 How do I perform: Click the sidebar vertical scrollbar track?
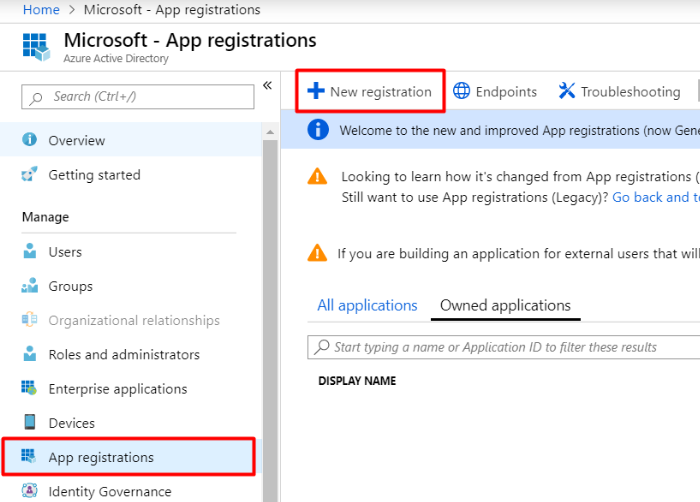click(270, 320)
